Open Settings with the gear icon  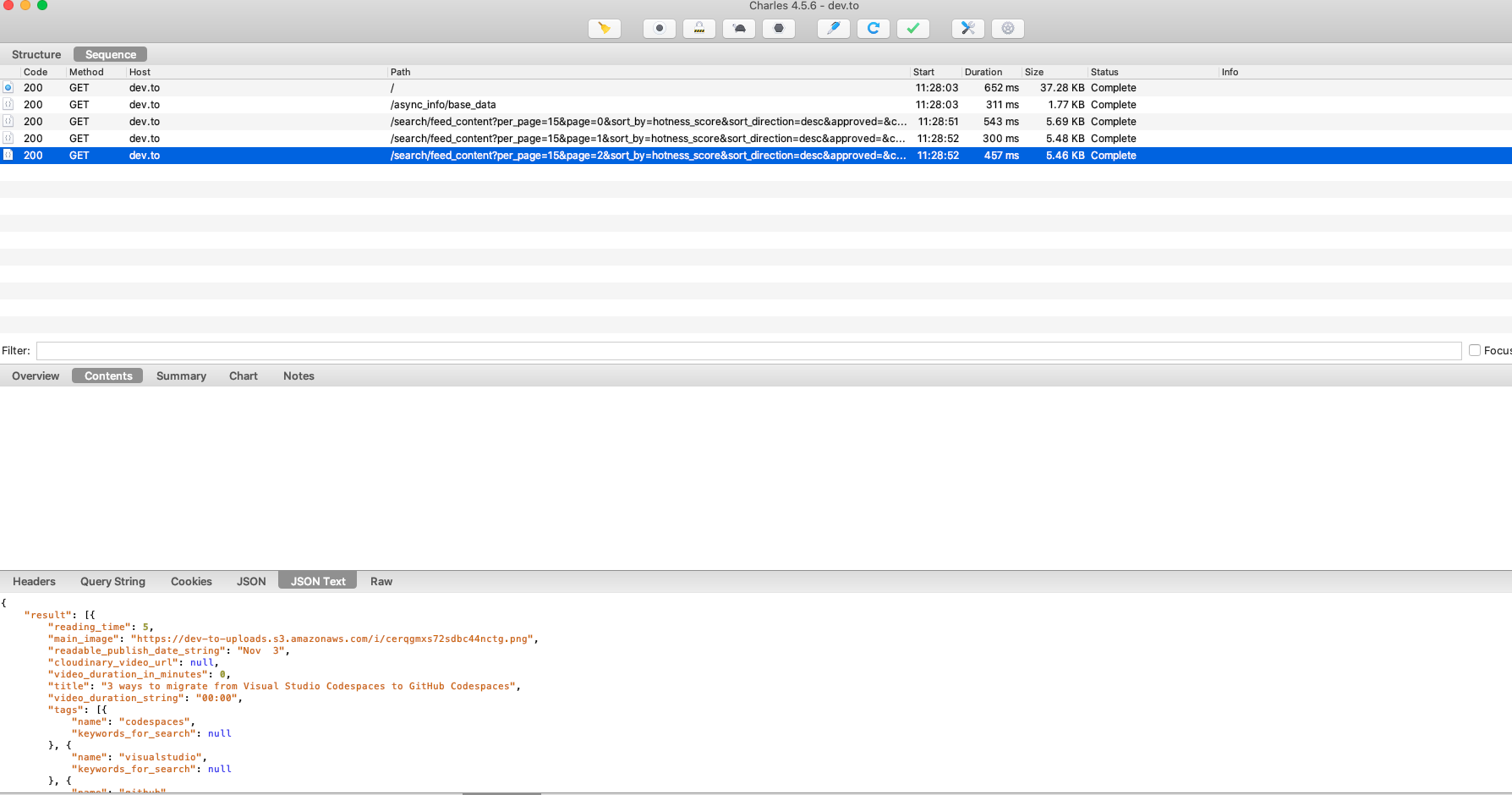click(1007, 29)
